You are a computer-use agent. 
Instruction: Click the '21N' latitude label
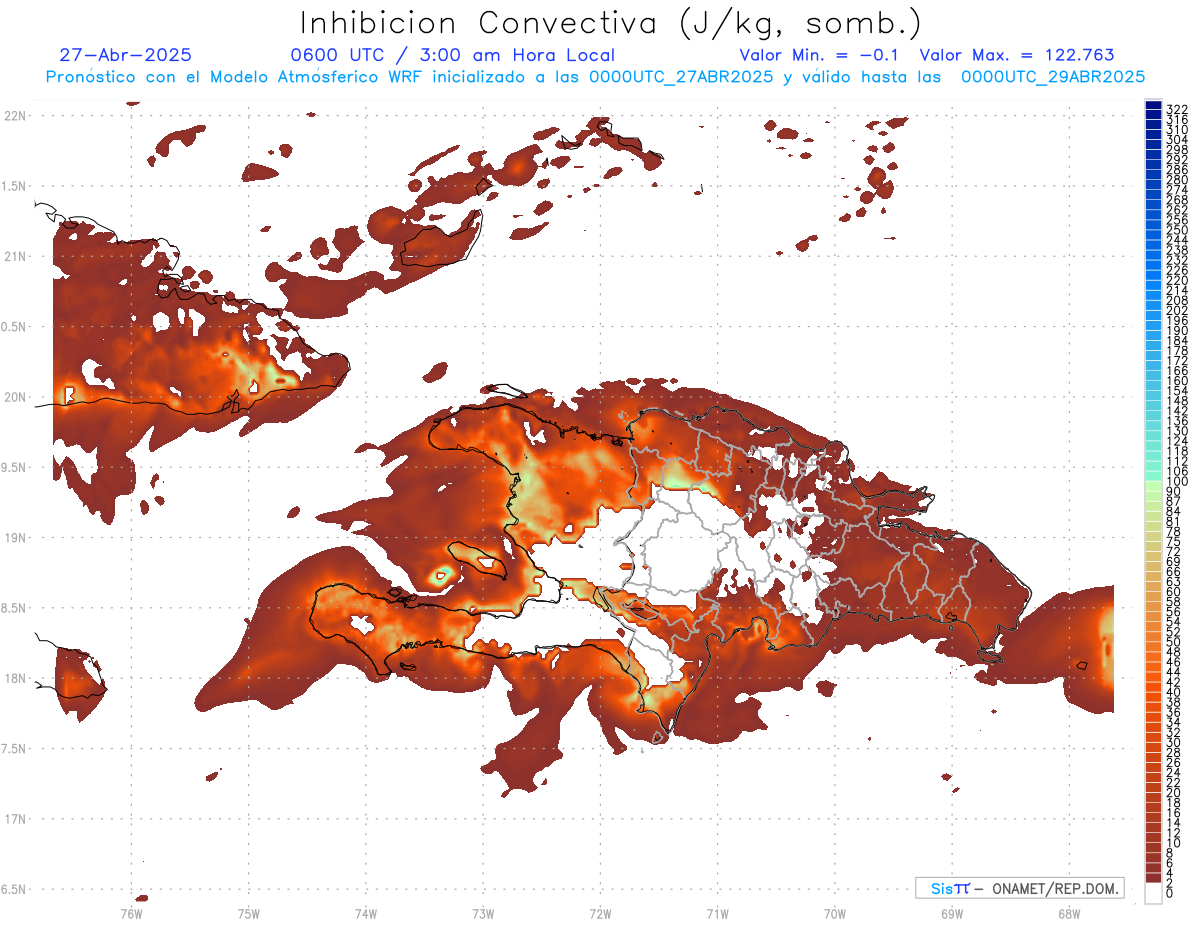[15, 256]
